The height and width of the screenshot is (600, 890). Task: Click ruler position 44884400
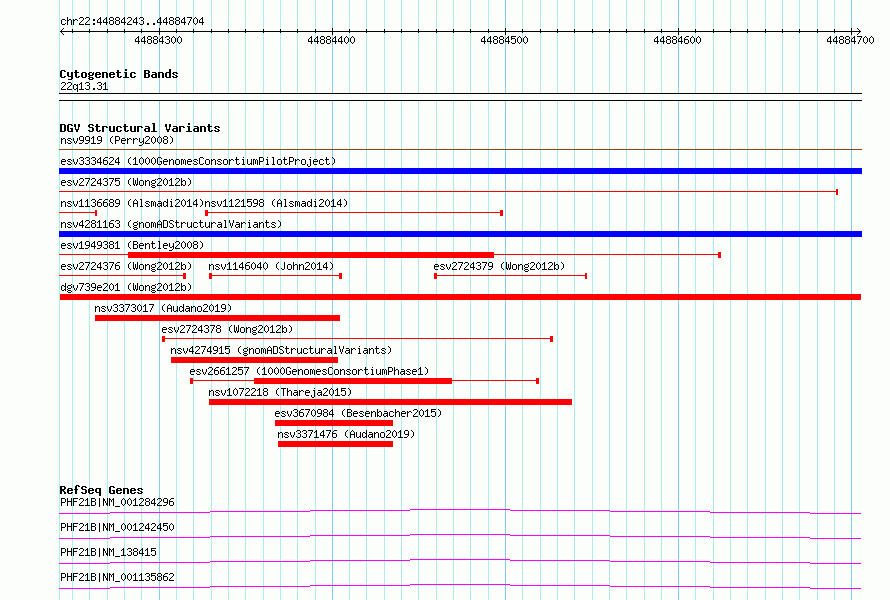click(x=331, y=40)
